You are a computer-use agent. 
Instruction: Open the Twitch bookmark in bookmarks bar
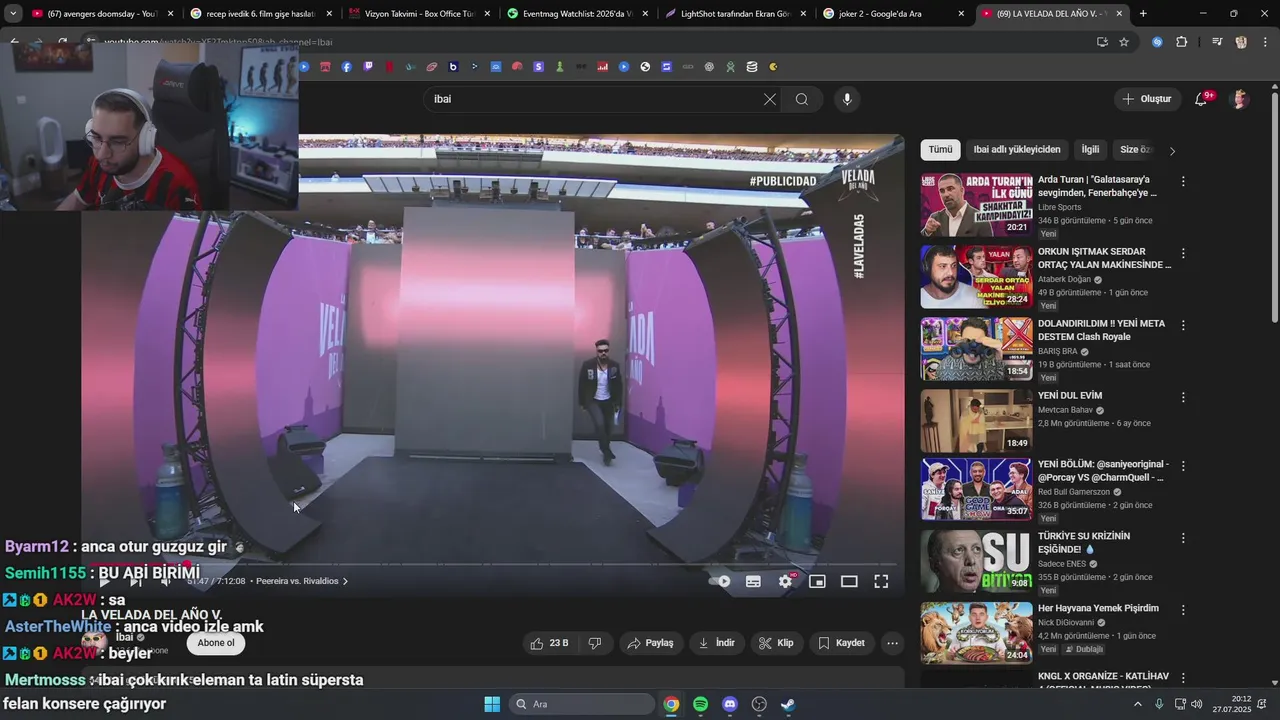pyautogui.click(x=368, y=67)
